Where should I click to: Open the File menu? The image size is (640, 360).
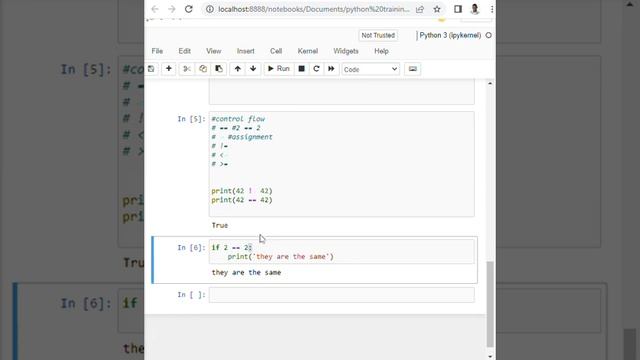click(x=157, y=51)
